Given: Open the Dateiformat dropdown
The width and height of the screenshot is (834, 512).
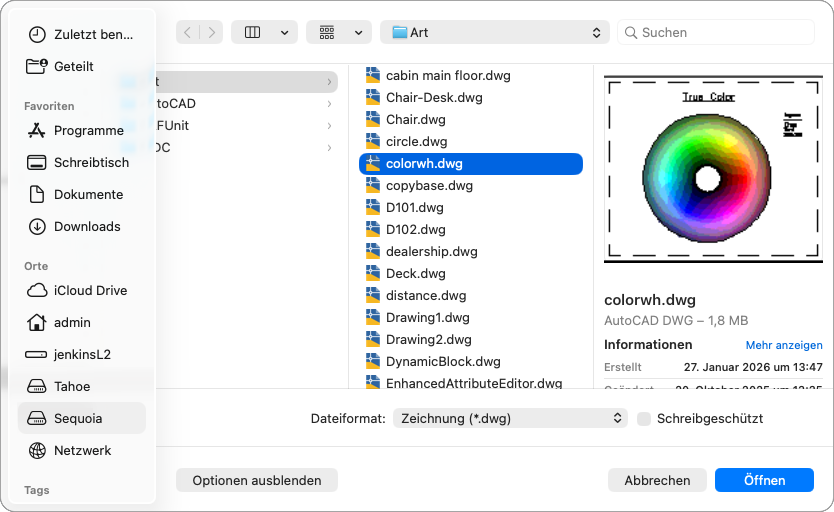Looking at the screenshot, I should [x=510, y=418].
